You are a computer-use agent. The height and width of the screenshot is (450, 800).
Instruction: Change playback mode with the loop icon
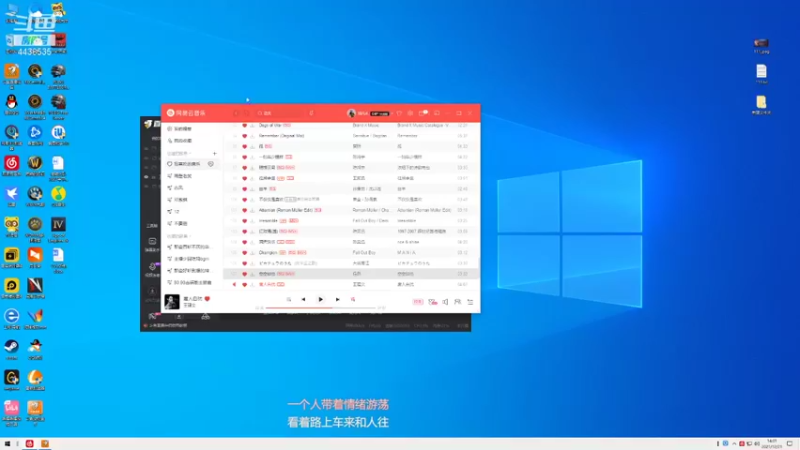(x=289, y=299)
